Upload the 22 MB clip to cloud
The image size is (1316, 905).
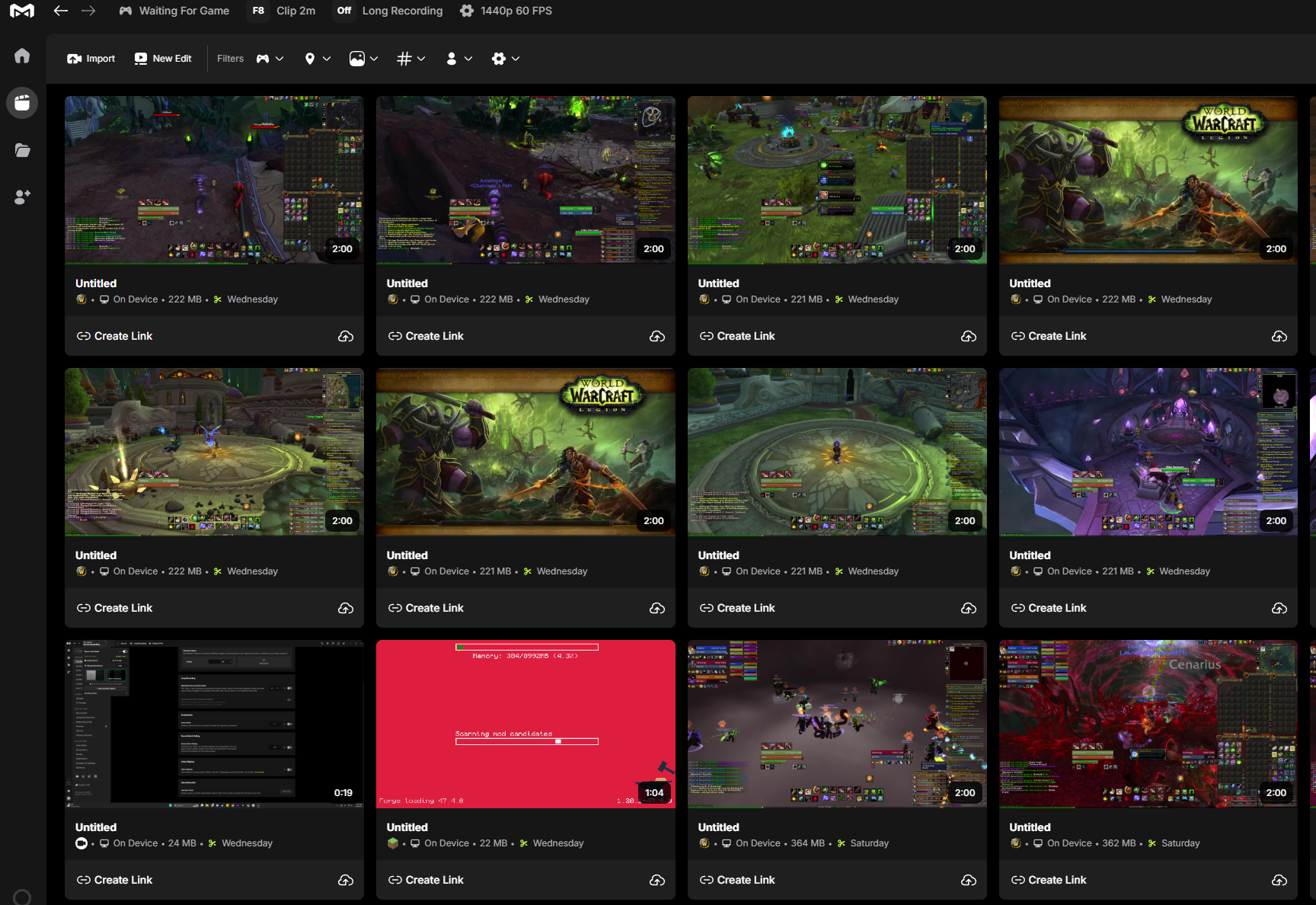(x=657, y=880)
